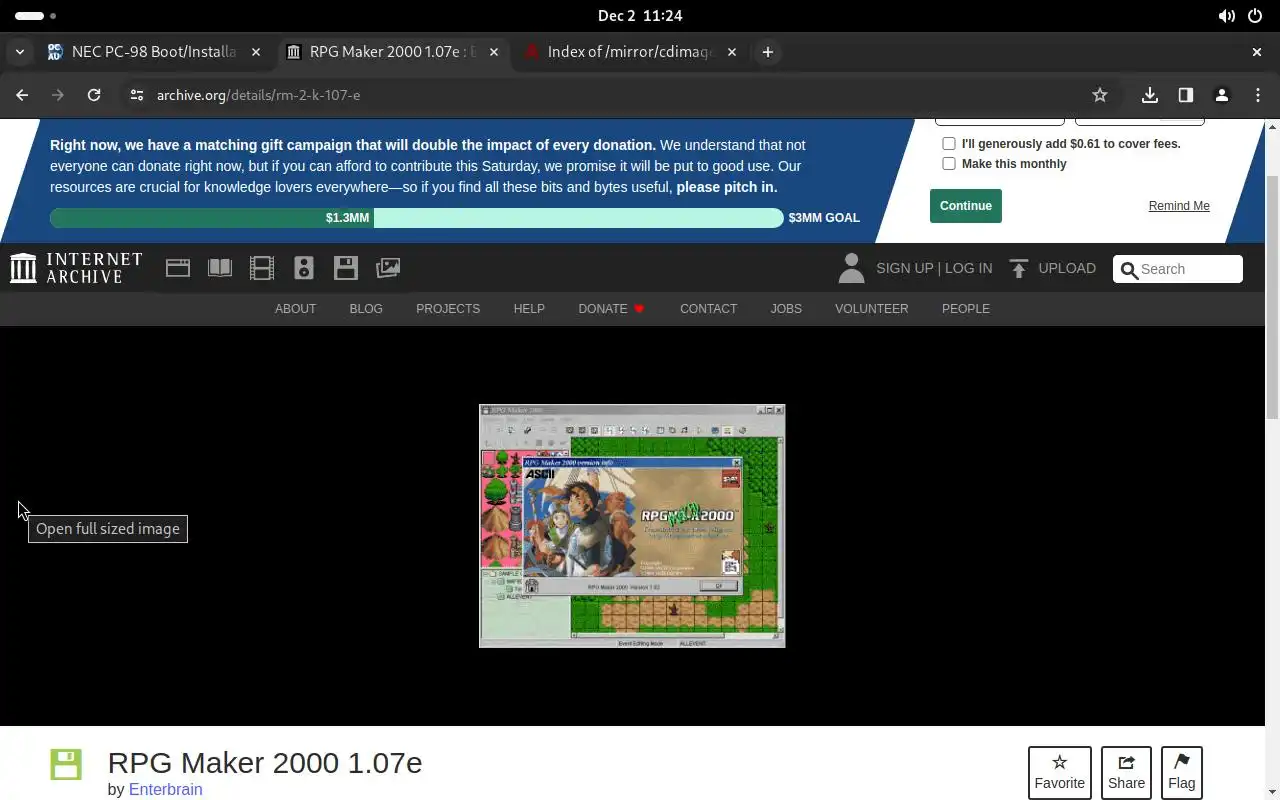The image size is (1280, 800).
Task: Open the Chrome three-dot menu
Action: pos(1258,95)
